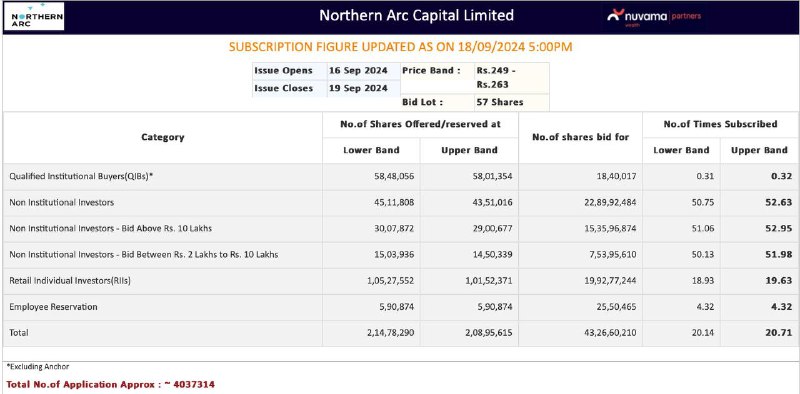The width and height of the screenshot is (800, 394).
Task: Select the Northern Arc Capital Limited title
Action: (416, 15)
